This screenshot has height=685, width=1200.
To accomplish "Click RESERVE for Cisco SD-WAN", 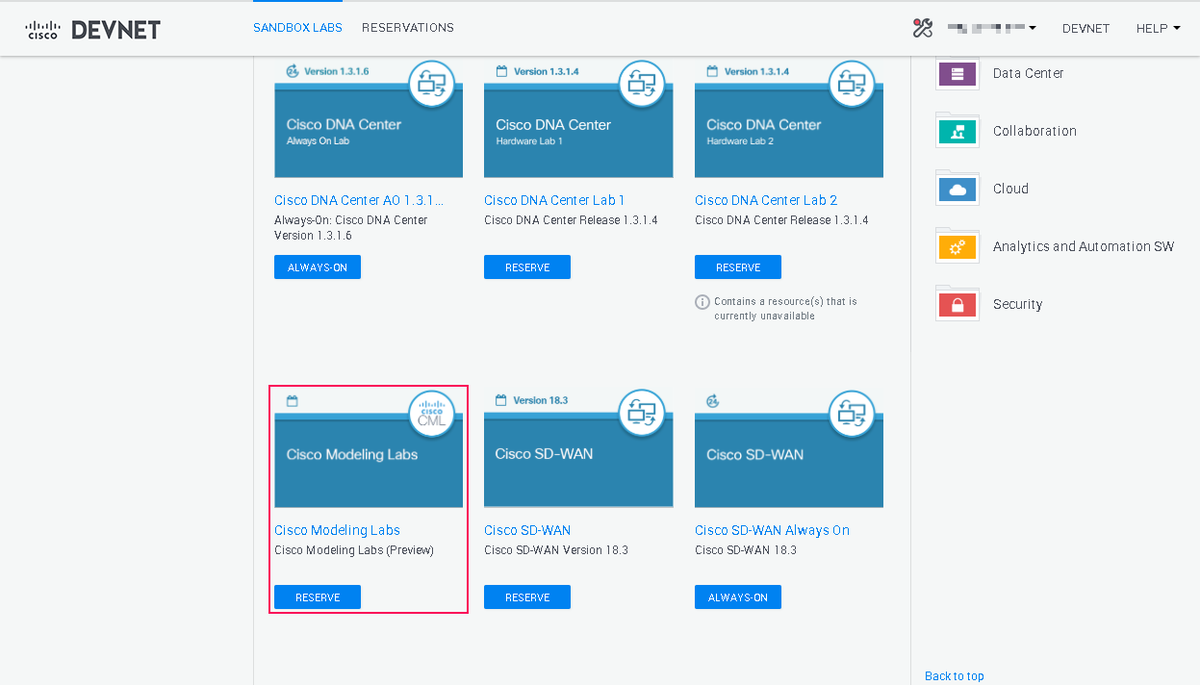I will pyautogui.click(x=527, y=597).
